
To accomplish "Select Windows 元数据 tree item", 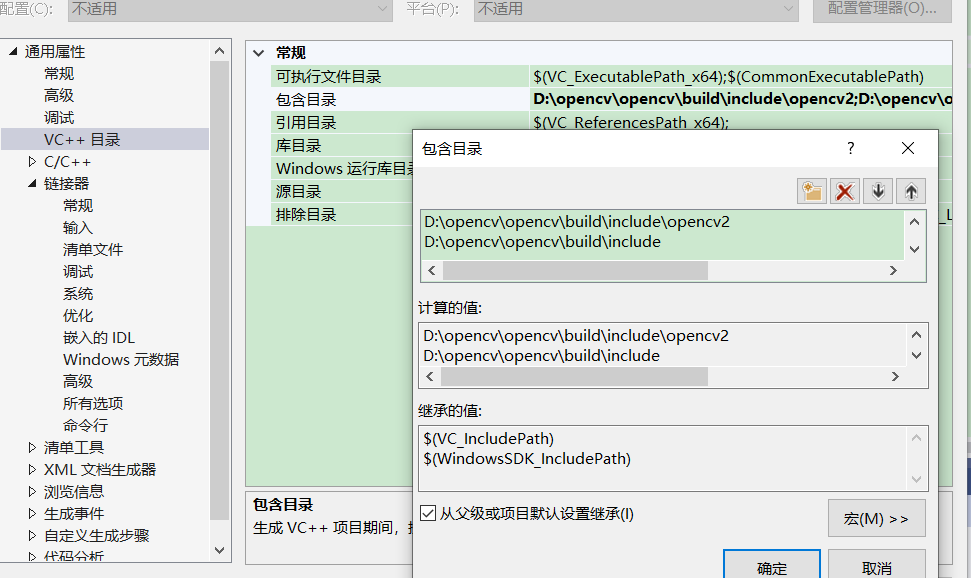I will [x=121, y=359].
